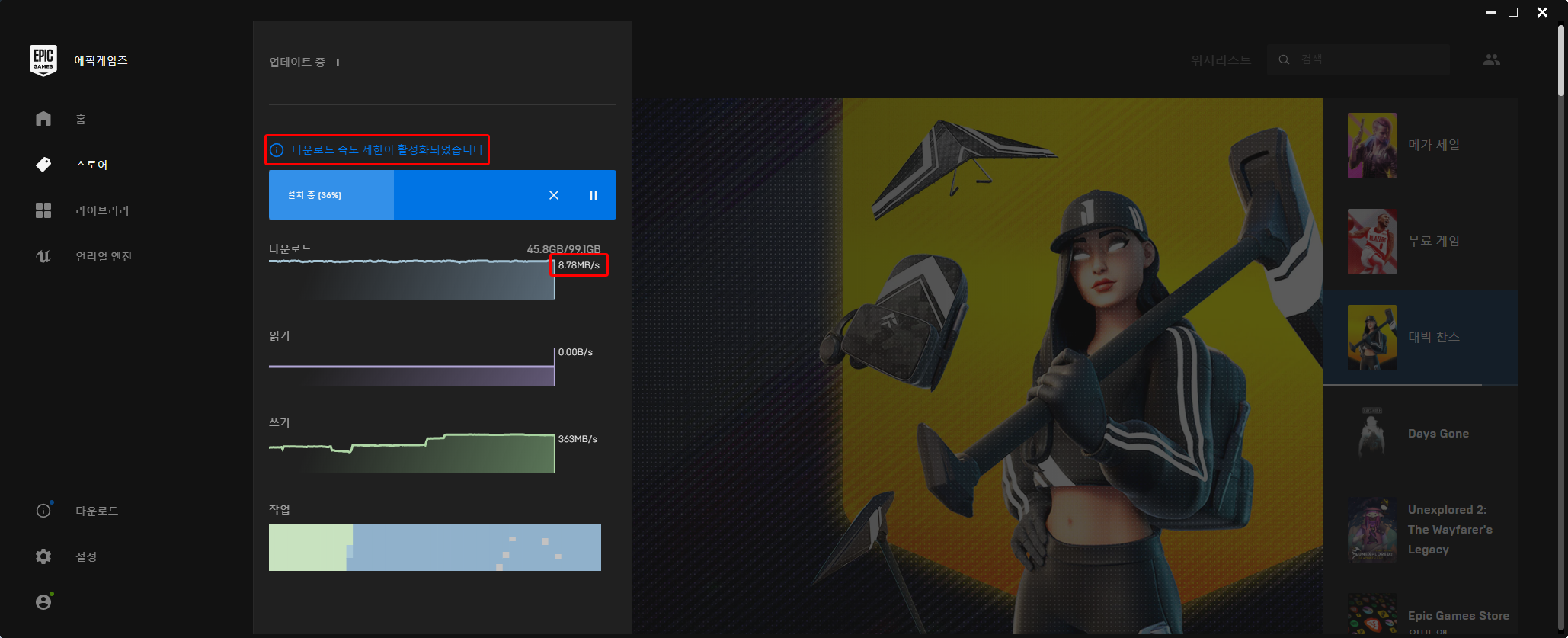Image resolution: width=1568 pixels, height=638 pixels.
Task: Select the 무료 게임 carousel item
Action: (x=1421, y=242)
